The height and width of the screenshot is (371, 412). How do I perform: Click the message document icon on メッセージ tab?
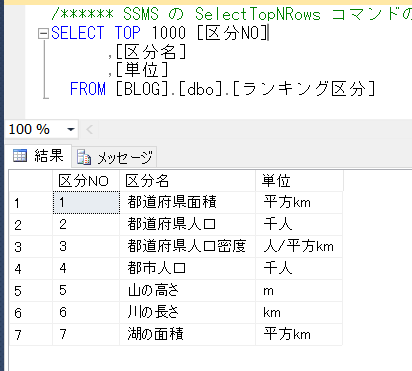point(84,157)
